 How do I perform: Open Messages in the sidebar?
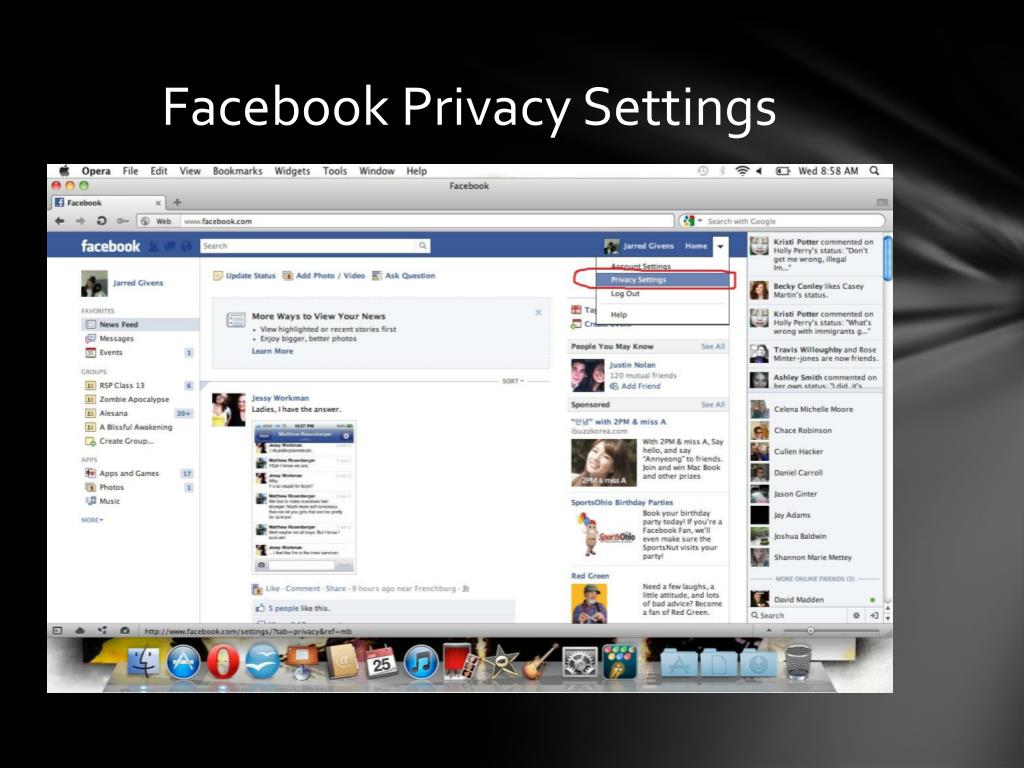[x=116, y=338]
